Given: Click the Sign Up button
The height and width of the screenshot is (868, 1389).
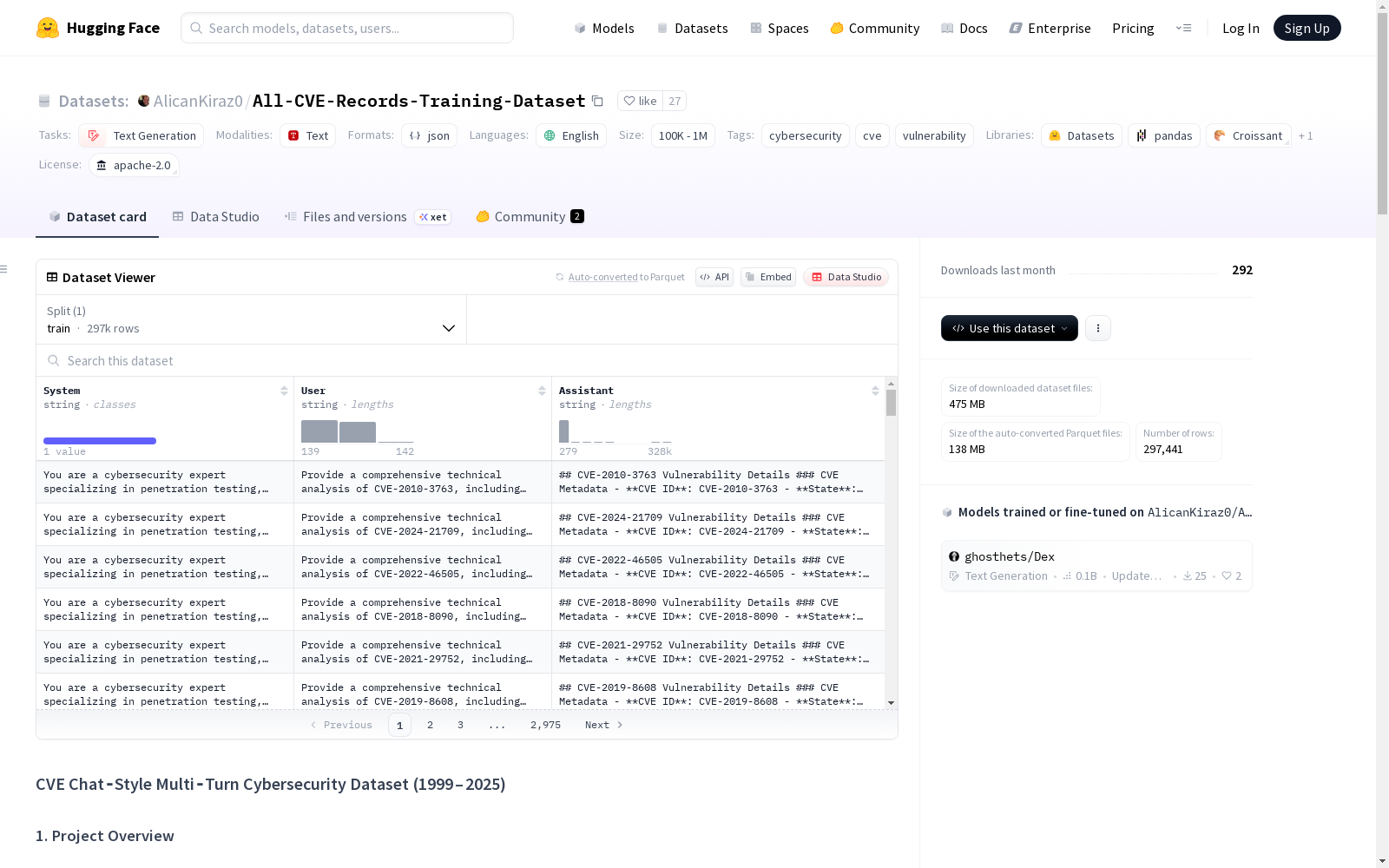Looking at the screenshot, I should tap(1307, 28).
